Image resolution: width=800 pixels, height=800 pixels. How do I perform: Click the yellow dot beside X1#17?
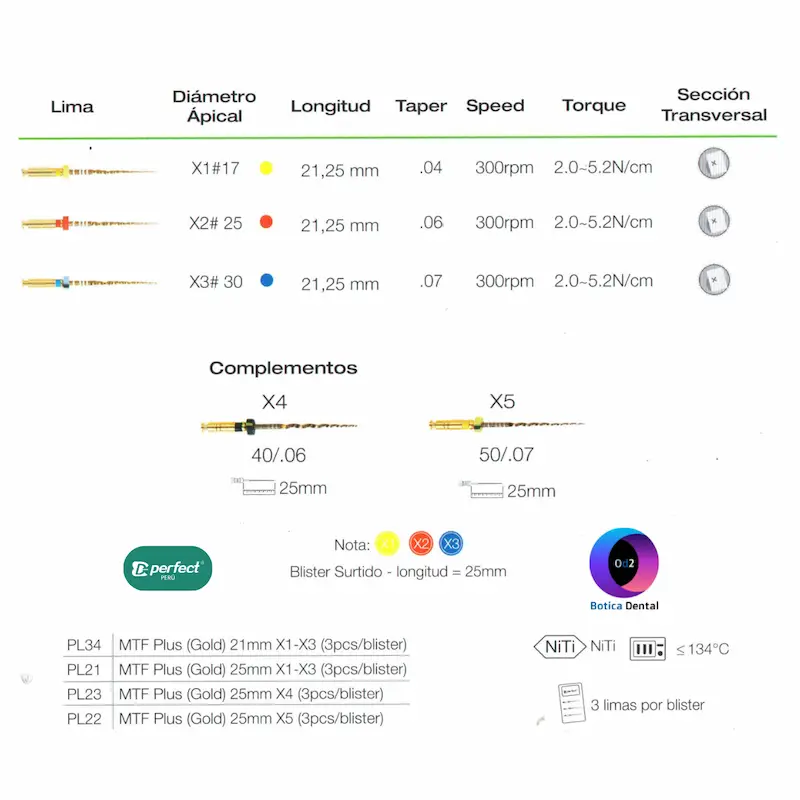[266, 168]
